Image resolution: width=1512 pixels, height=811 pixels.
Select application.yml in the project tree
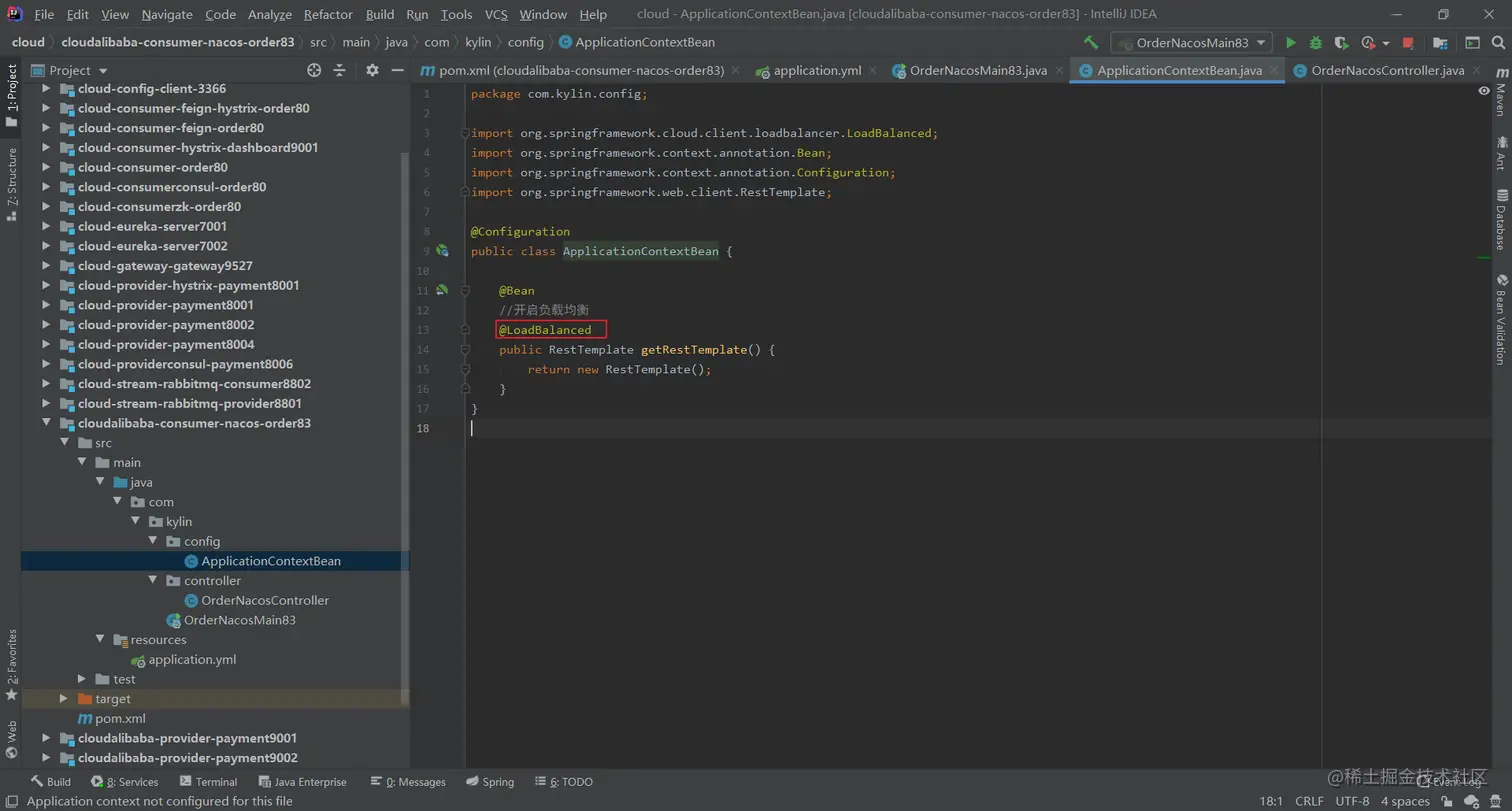coord(192,660)
